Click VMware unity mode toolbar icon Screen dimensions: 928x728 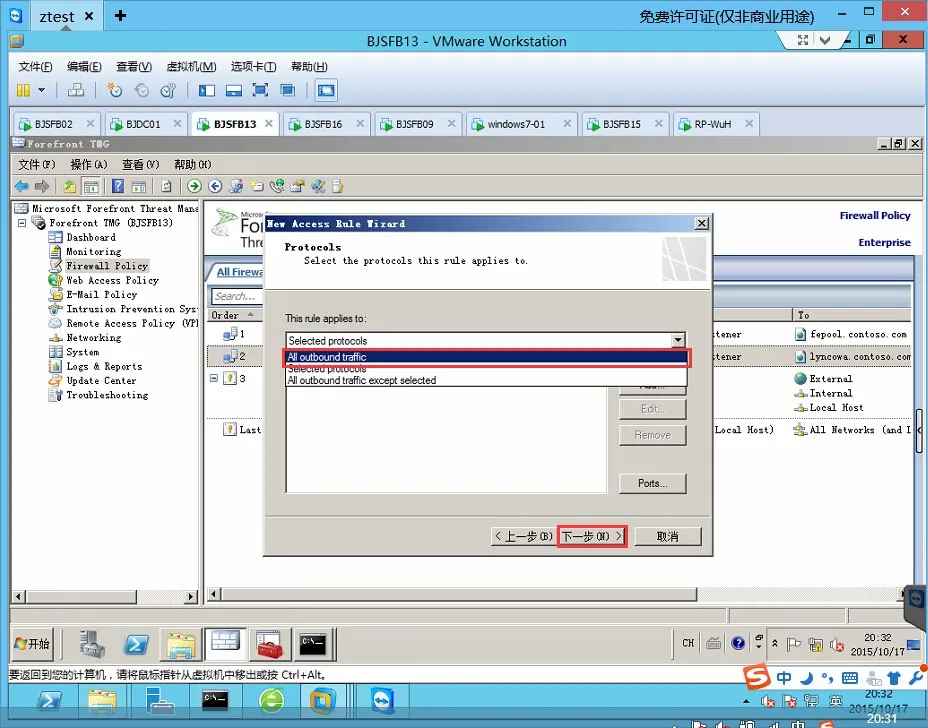[288, 90]
